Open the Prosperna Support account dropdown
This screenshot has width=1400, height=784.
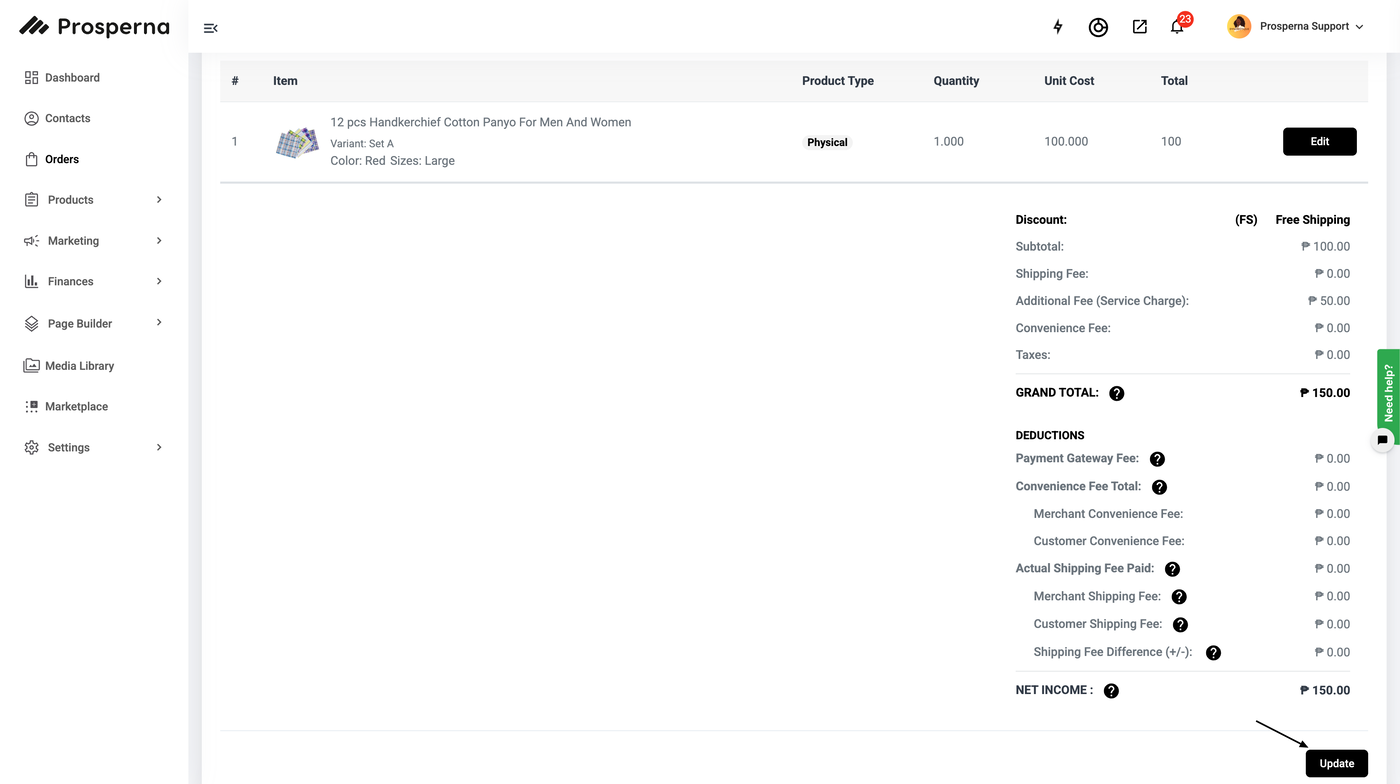click(1312, 27)
